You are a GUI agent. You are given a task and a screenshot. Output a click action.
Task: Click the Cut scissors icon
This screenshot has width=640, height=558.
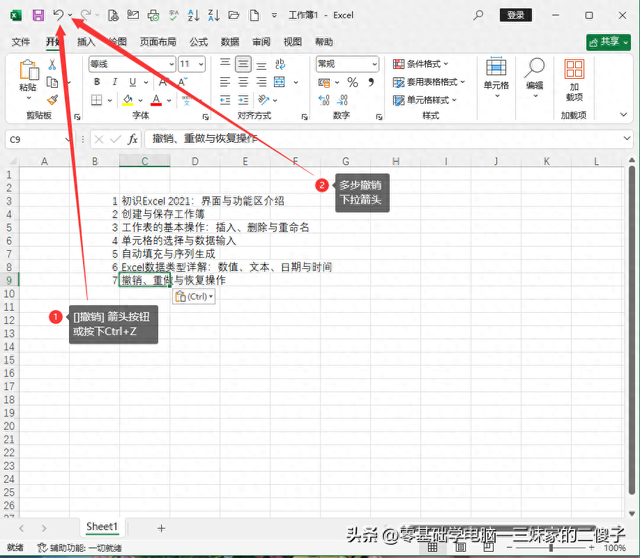point(52,64)
